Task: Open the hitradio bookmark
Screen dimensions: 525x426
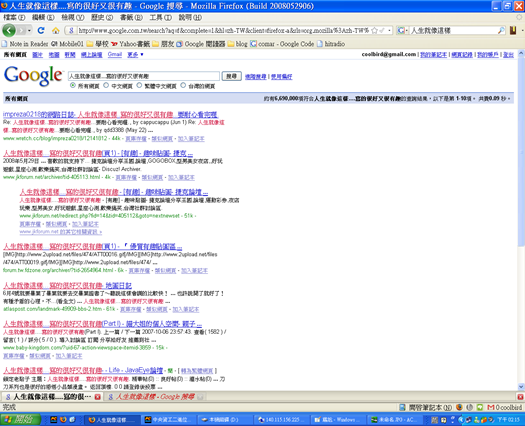Action: tap(330, 44)
